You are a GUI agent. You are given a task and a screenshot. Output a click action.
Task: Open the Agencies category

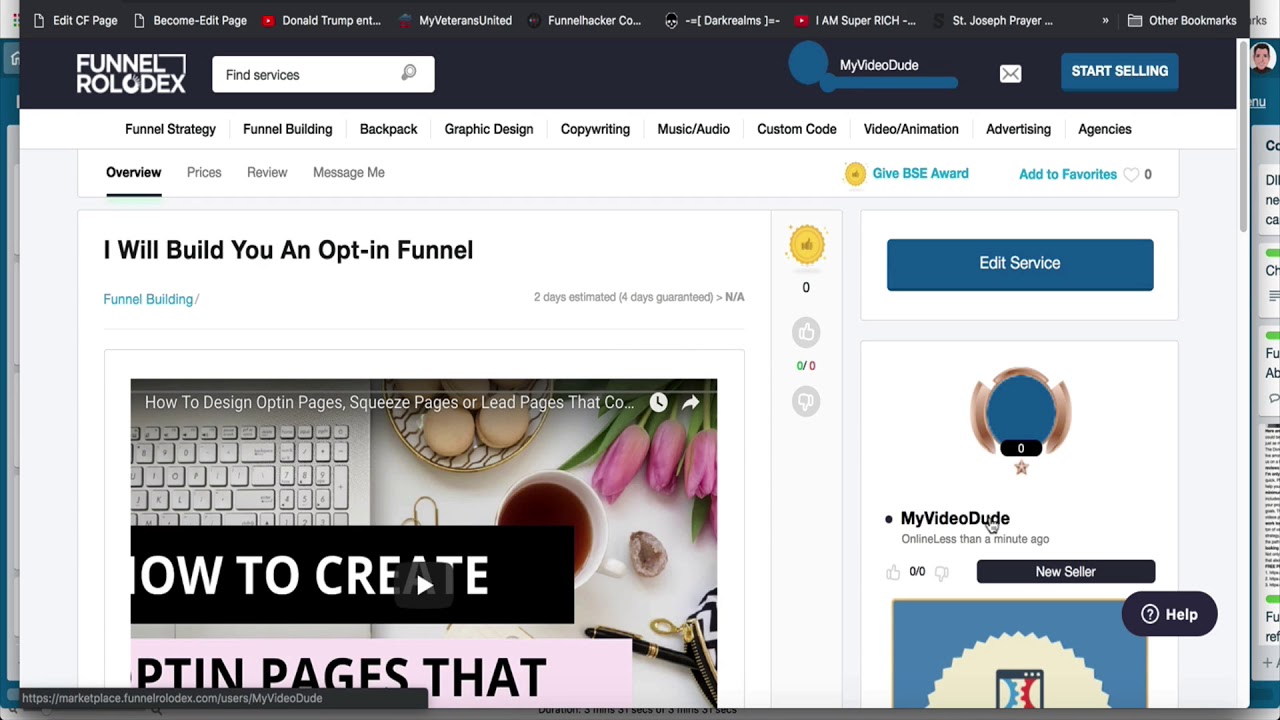[x=1104, y=129]
